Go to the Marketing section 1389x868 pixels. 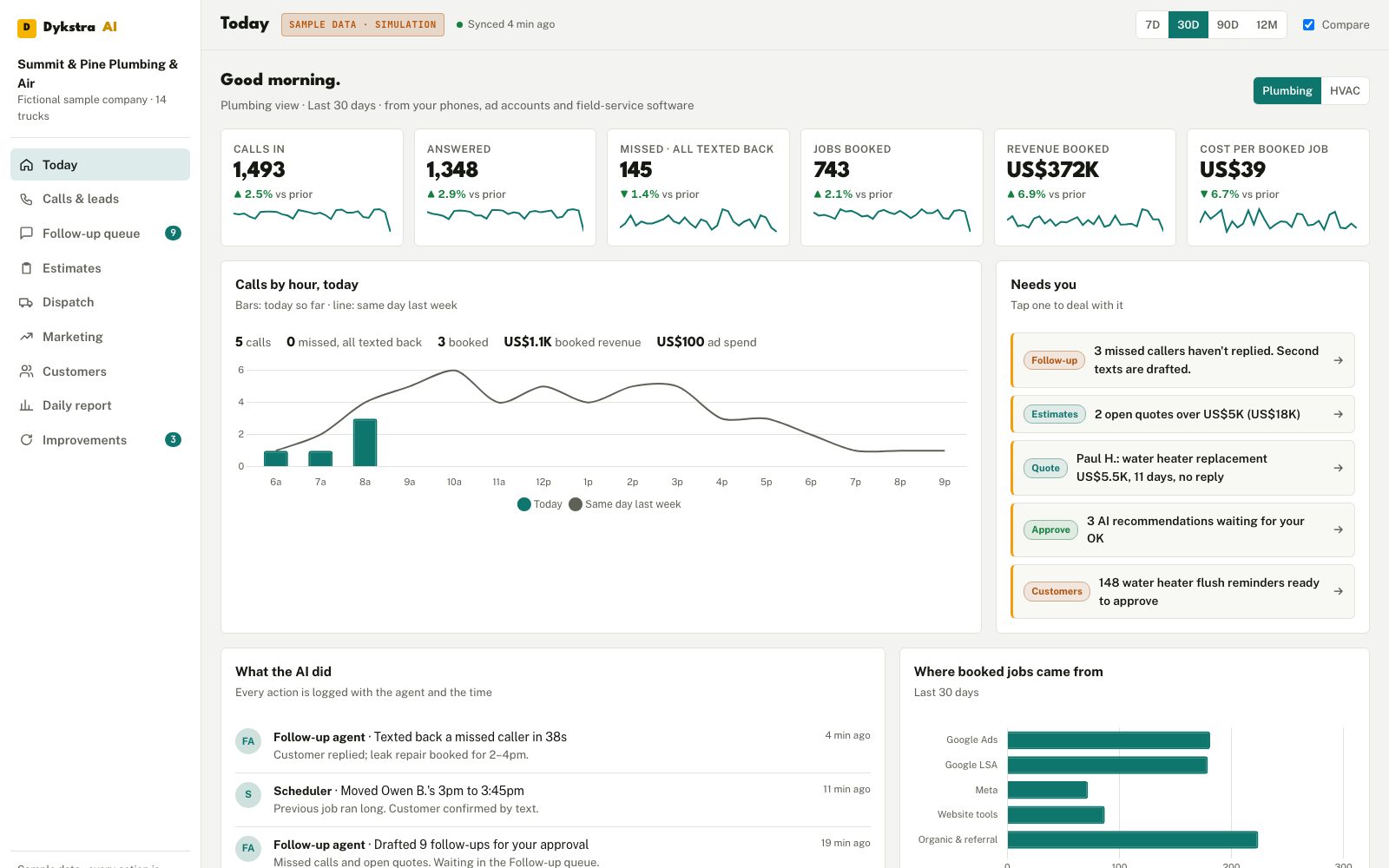tap(100, 337)
